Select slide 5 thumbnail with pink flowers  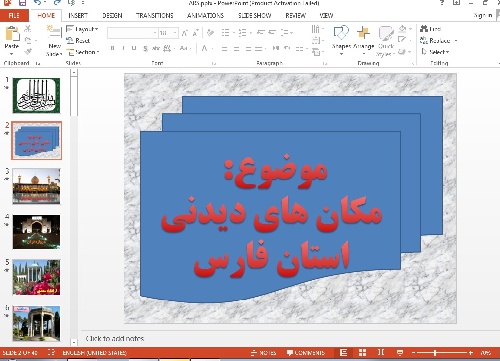pos(36,277)
